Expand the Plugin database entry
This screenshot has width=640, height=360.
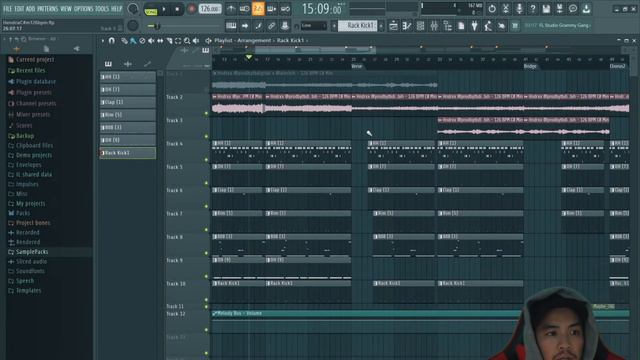click(36, 82)
